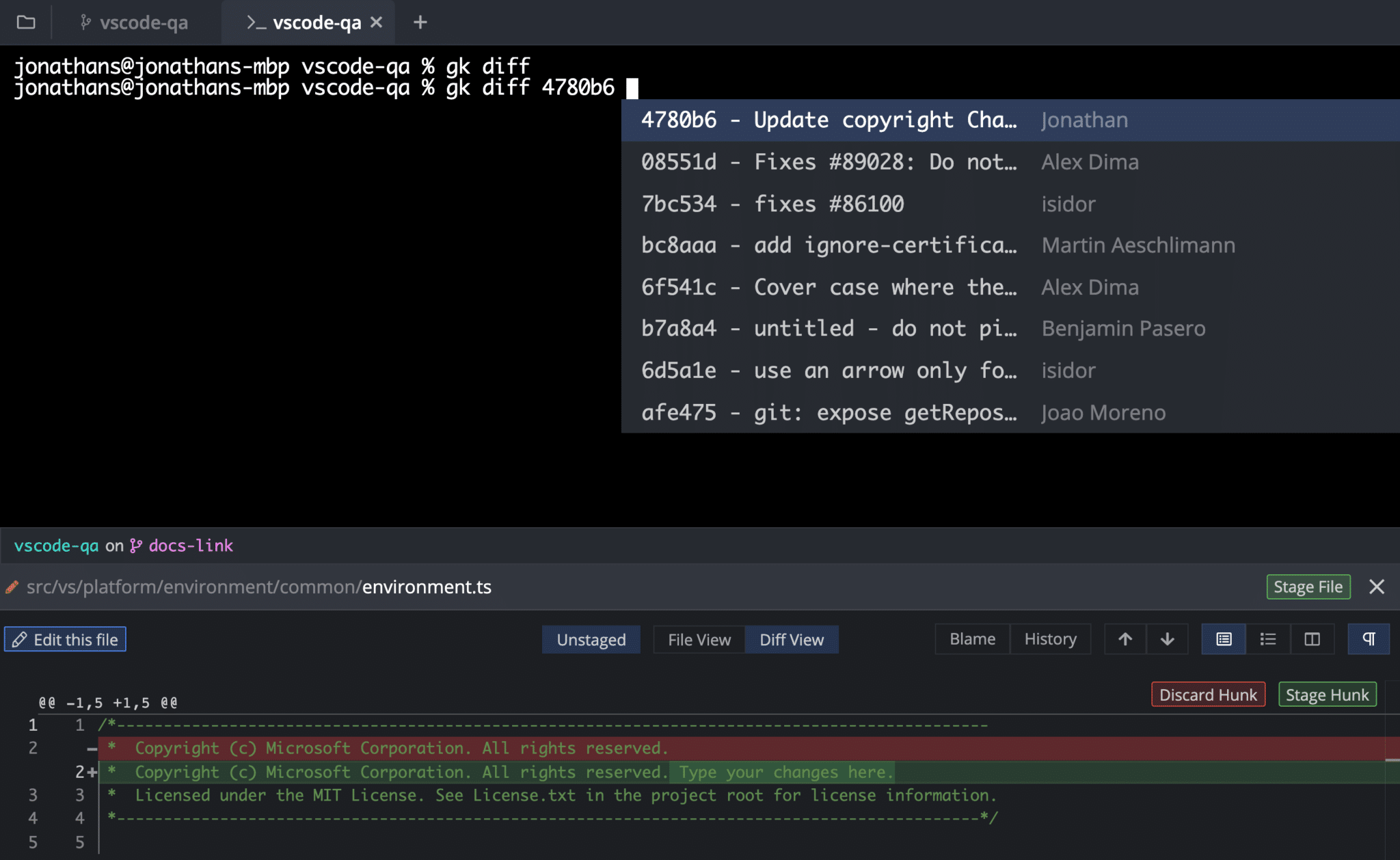This screenshot has width=1400, height=860.
Task: Jump to next change using down arrow icon
Action: [x=1168, y=639]
